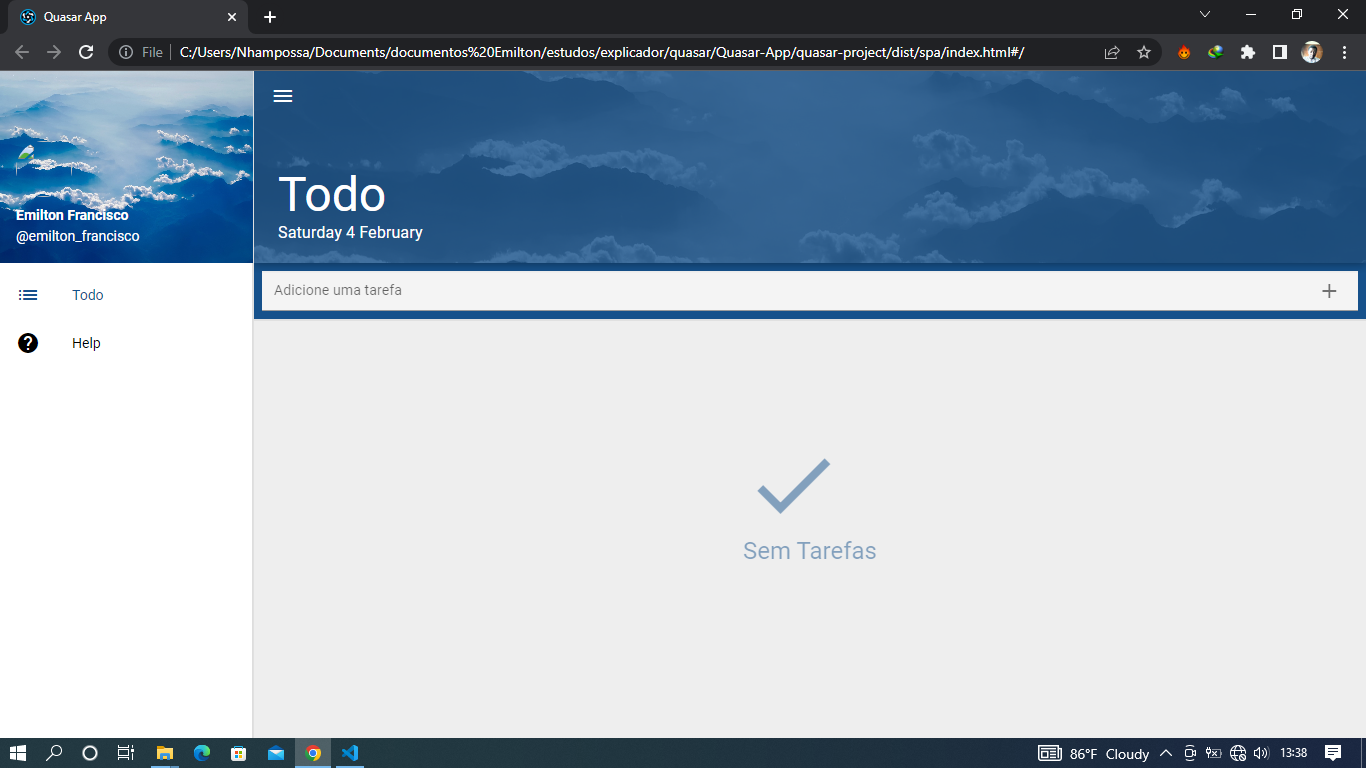Open the Chrome extensions puzzle icon

[1247, 53]
